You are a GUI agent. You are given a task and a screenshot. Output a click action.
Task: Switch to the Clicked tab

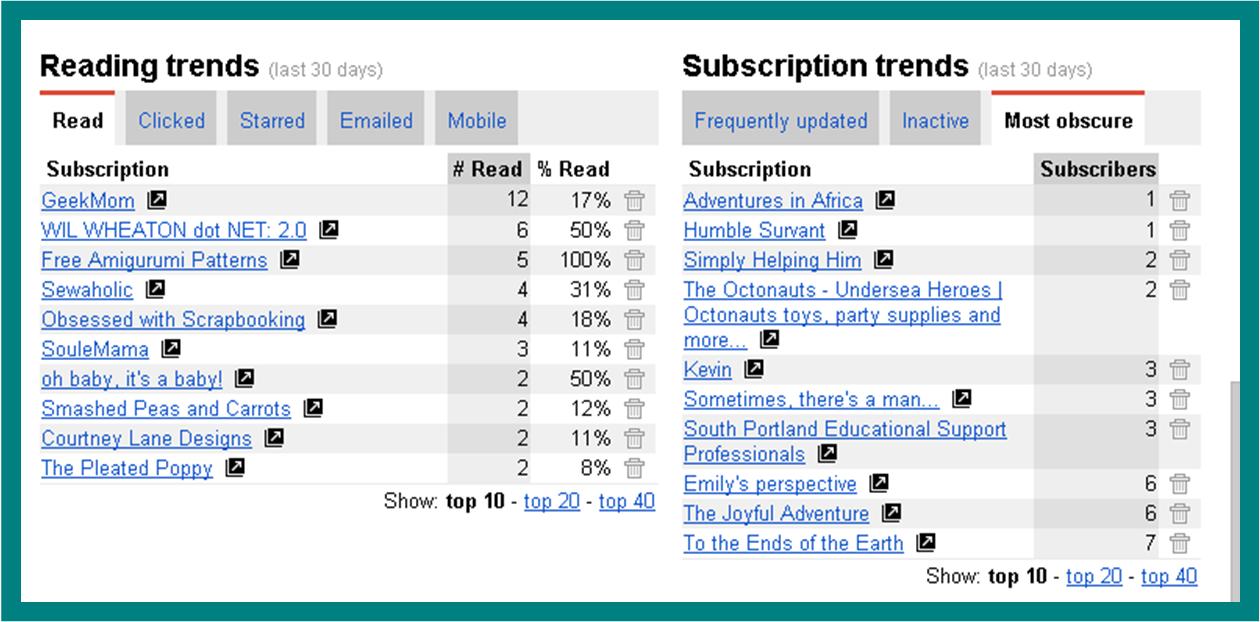pyautogui.click(x=171, y=121)
